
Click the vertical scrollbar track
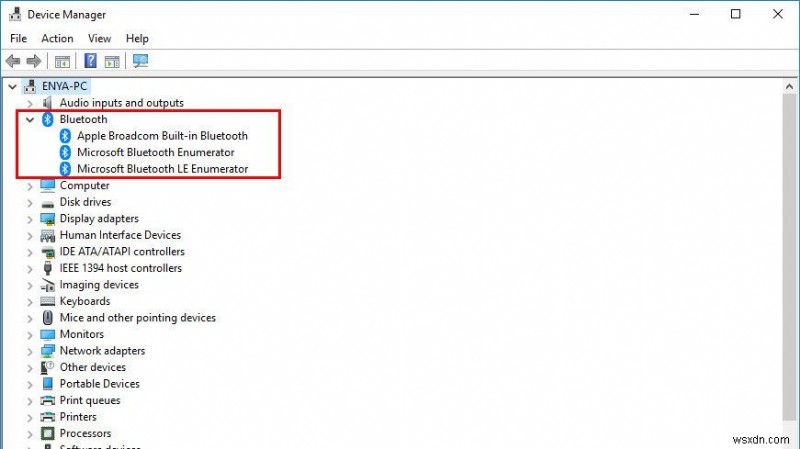click(789, 255)
